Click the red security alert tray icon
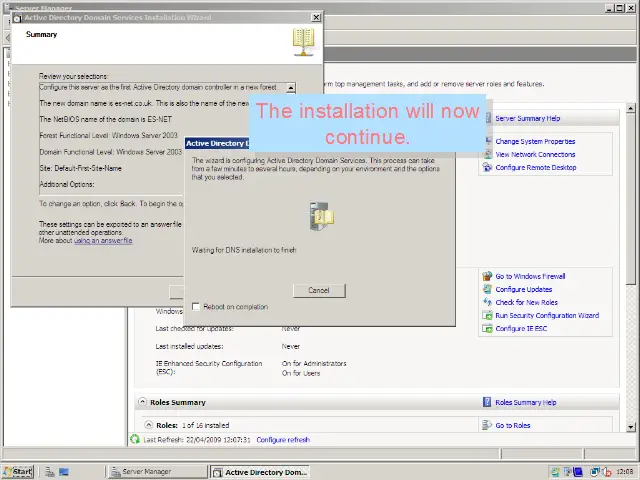Image resolution: width=640 pixels, height=480 pixels. tap(607, 472)
